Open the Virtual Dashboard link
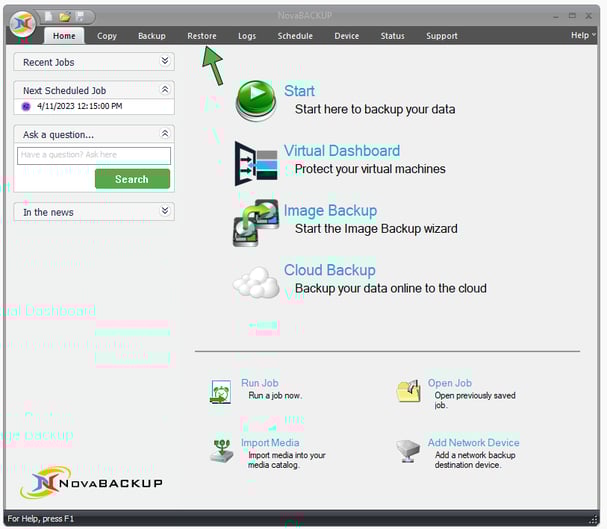The width and height of the screenshot is (607, 529). (x=342, y=151)
